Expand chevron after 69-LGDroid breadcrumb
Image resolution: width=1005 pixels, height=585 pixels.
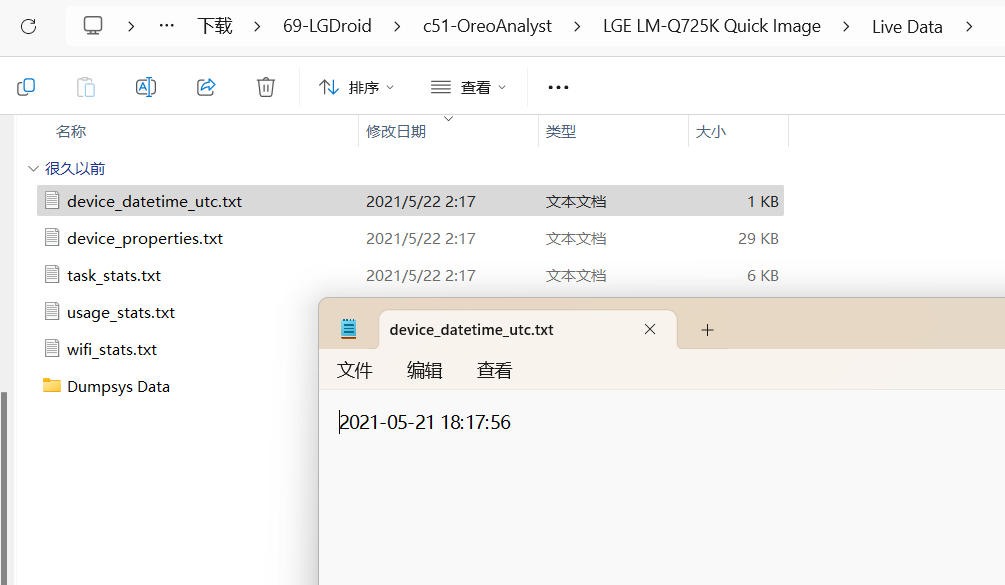click(397, 26)
